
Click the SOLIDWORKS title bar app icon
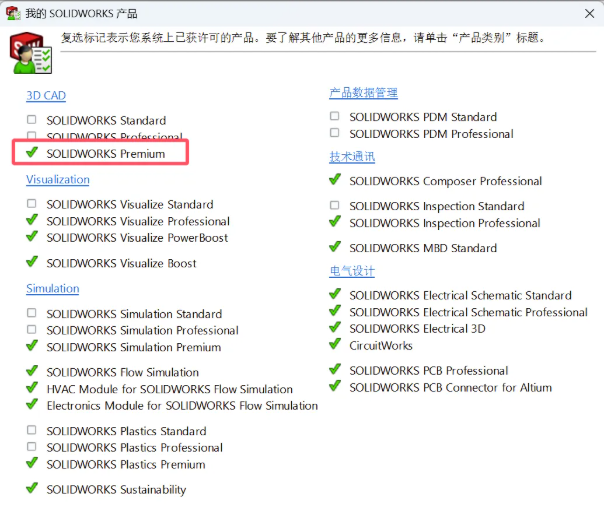pos(13,13)
